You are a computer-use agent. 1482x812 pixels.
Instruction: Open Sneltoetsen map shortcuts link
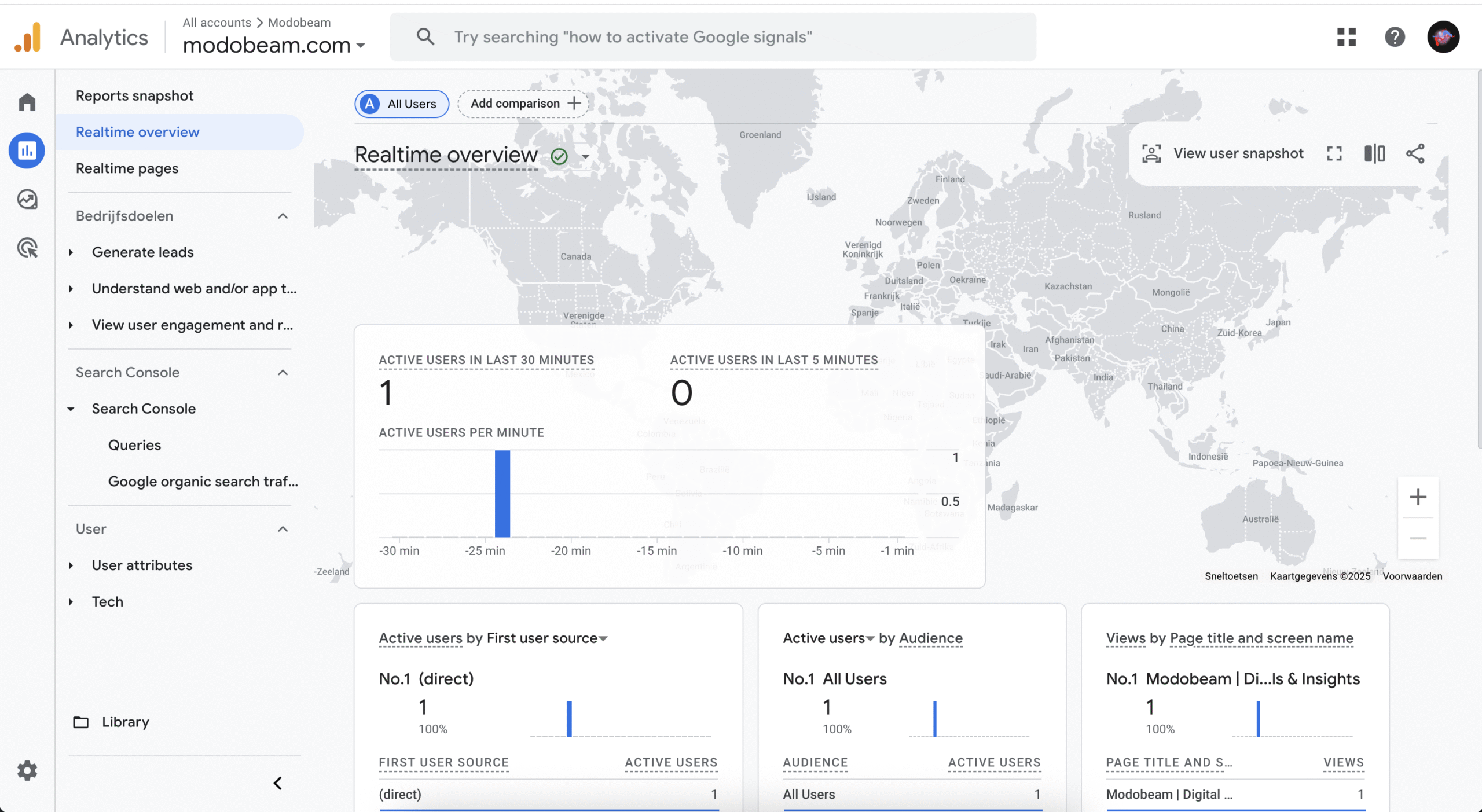click(x=1231, y=576)
